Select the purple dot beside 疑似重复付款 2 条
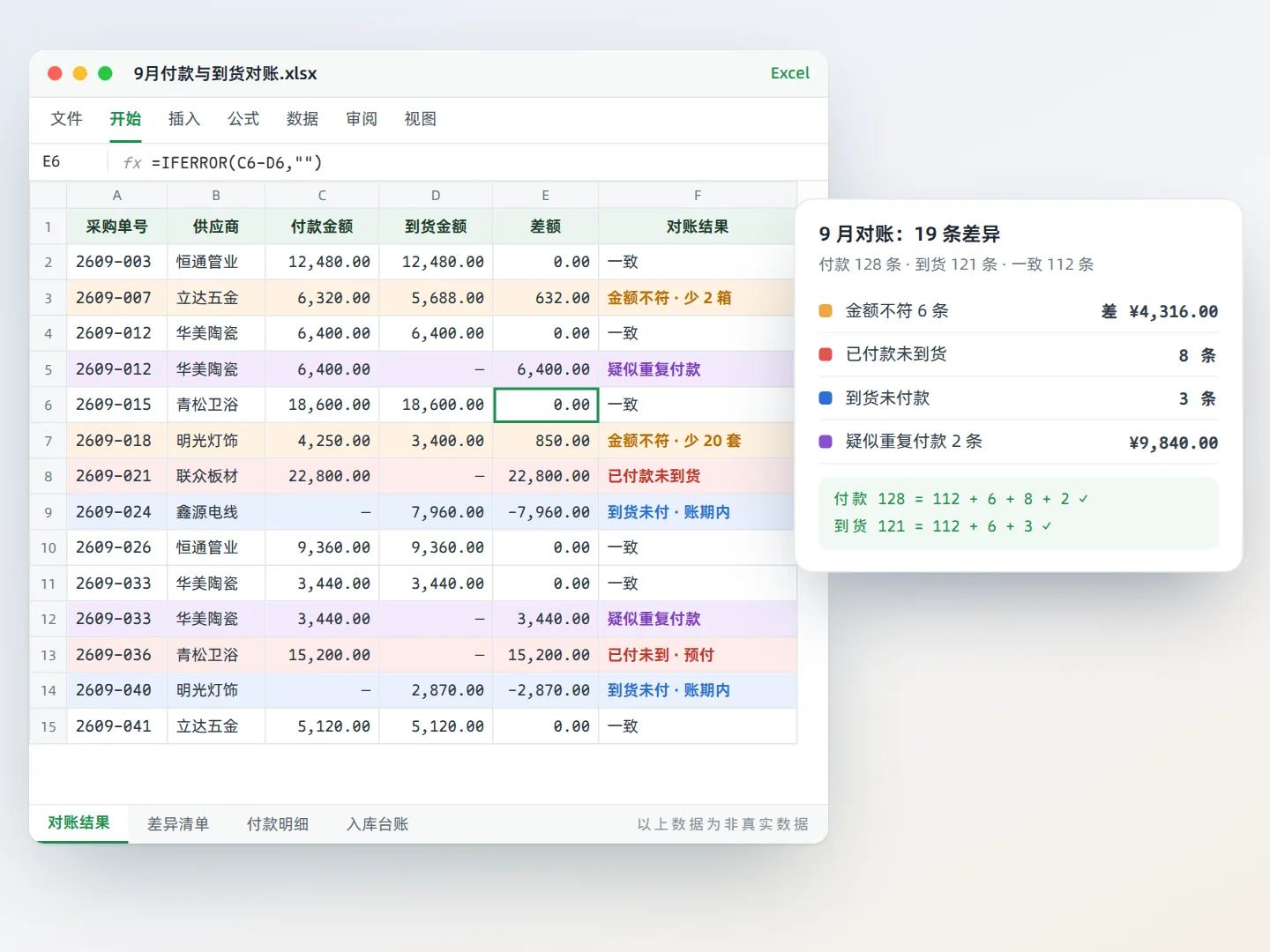 tap(825, 442)
